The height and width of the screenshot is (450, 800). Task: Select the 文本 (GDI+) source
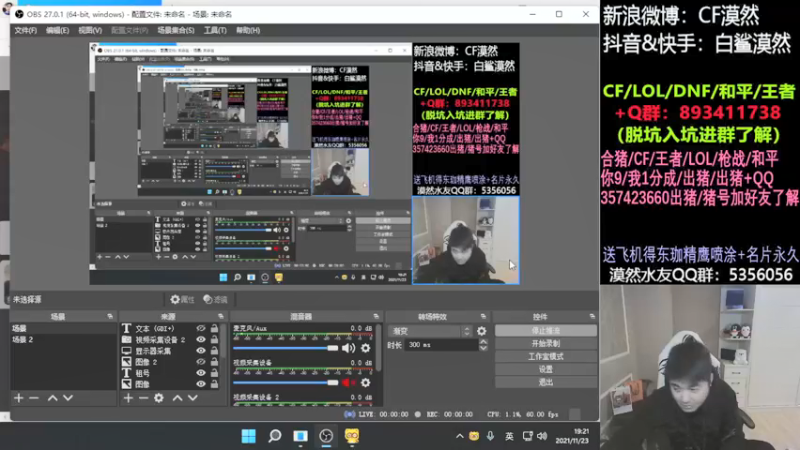tap(157, 329)
